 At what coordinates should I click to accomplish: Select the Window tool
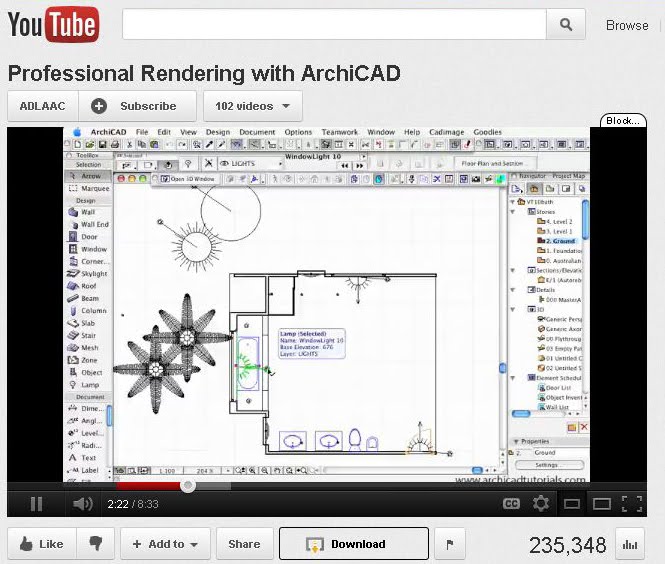(88, 249)
